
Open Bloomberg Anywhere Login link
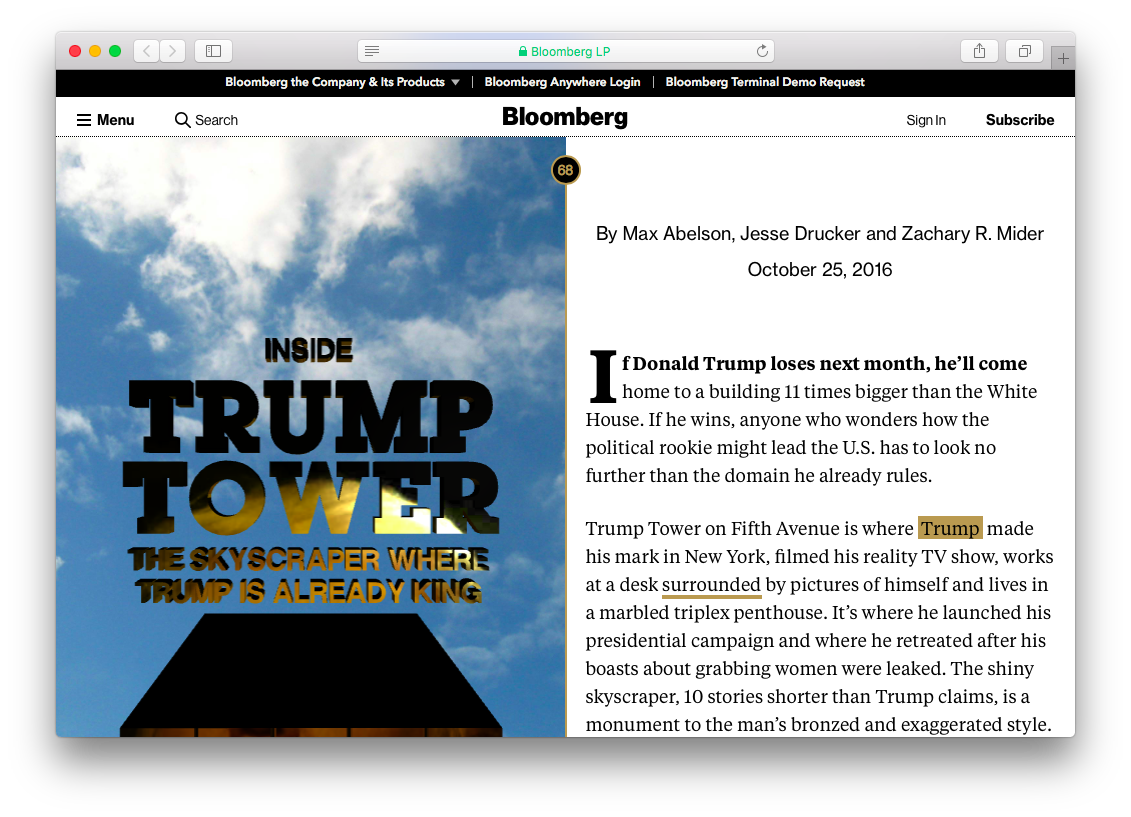pyautogui.click(x=563, y=82)
